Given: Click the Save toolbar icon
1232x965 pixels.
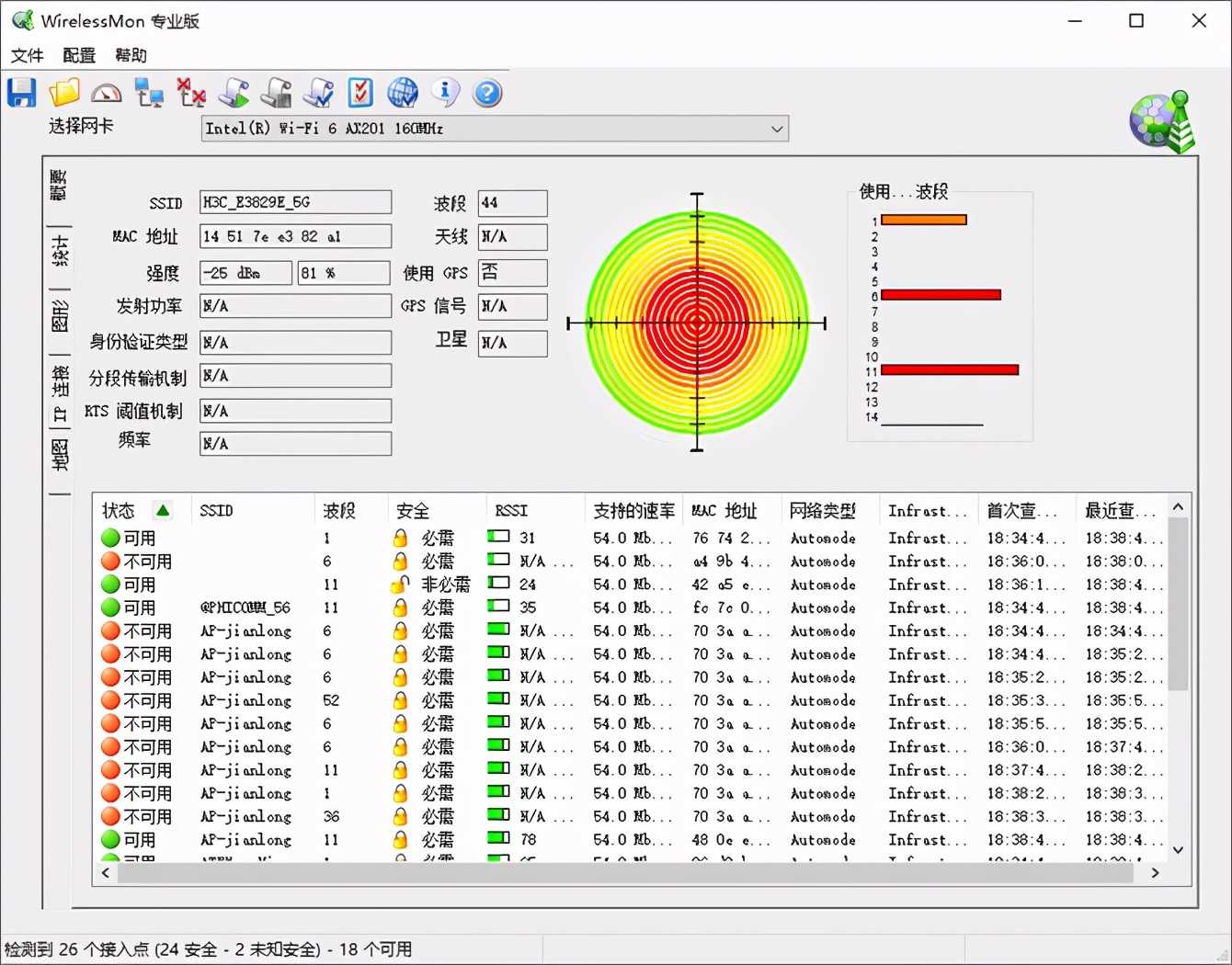Looking at the screenshot, I should pos(21,92).
